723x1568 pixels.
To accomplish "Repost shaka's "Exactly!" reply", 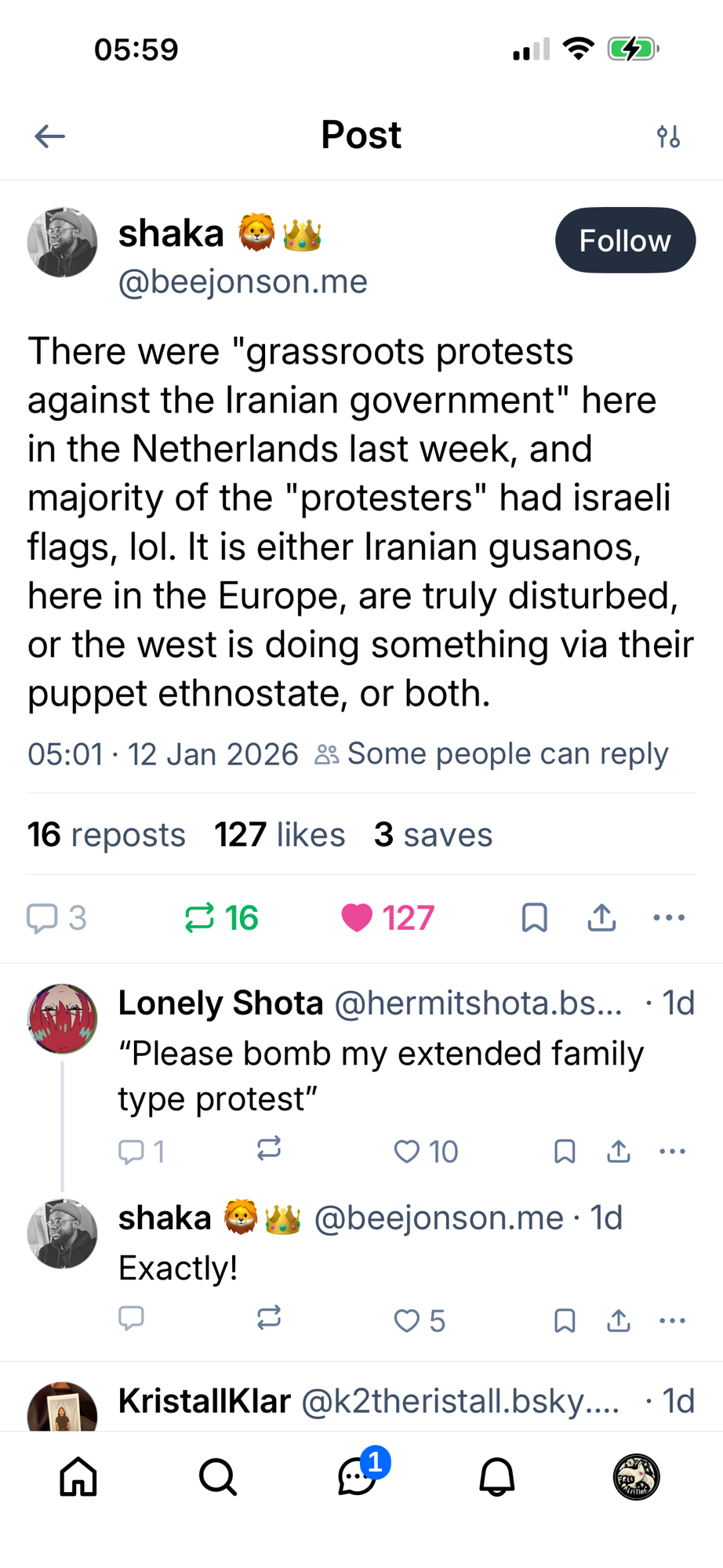I will (269, 1319).
